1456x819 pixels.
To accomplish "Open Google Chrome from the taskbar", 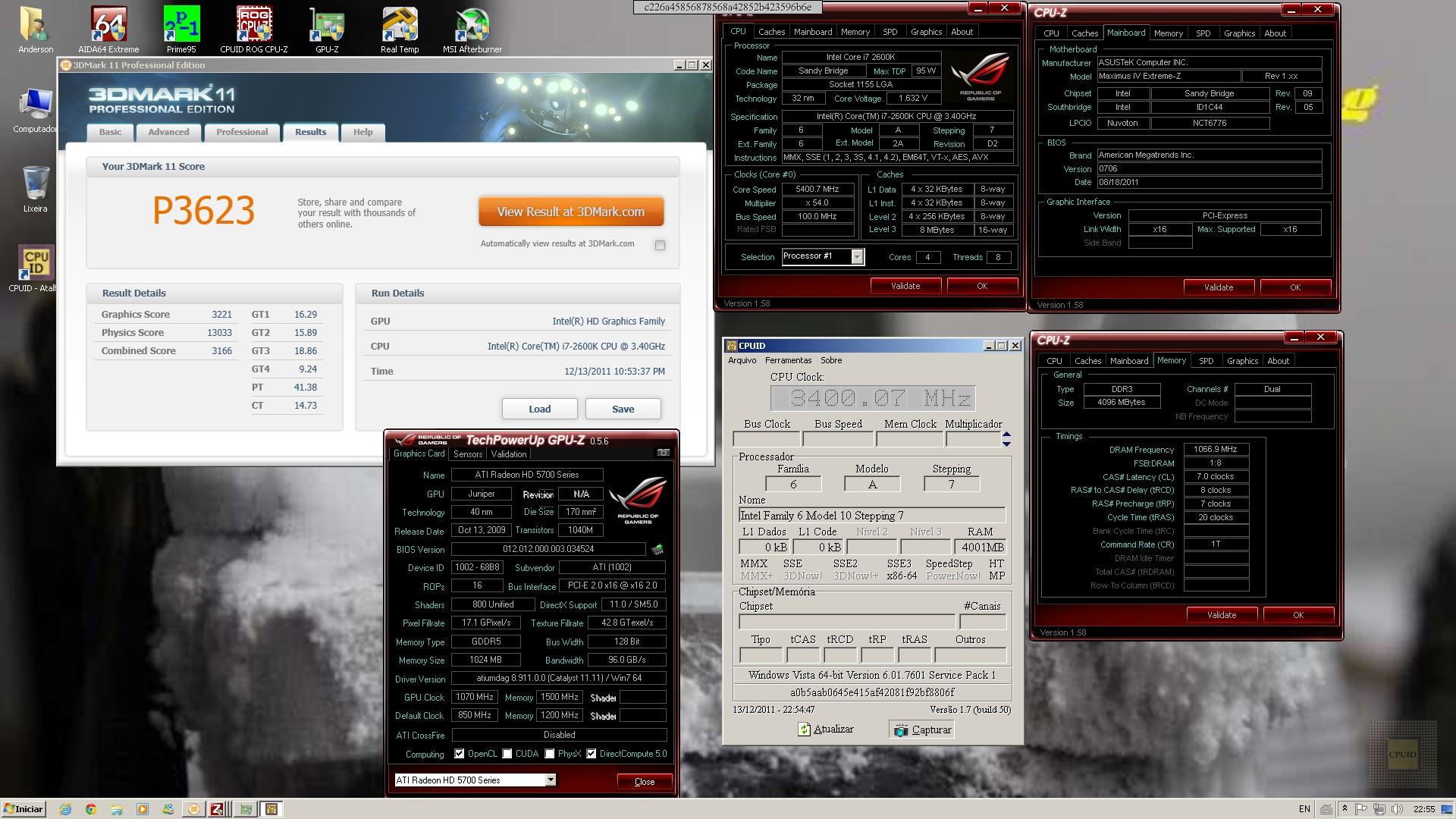I will pos(91,809).
